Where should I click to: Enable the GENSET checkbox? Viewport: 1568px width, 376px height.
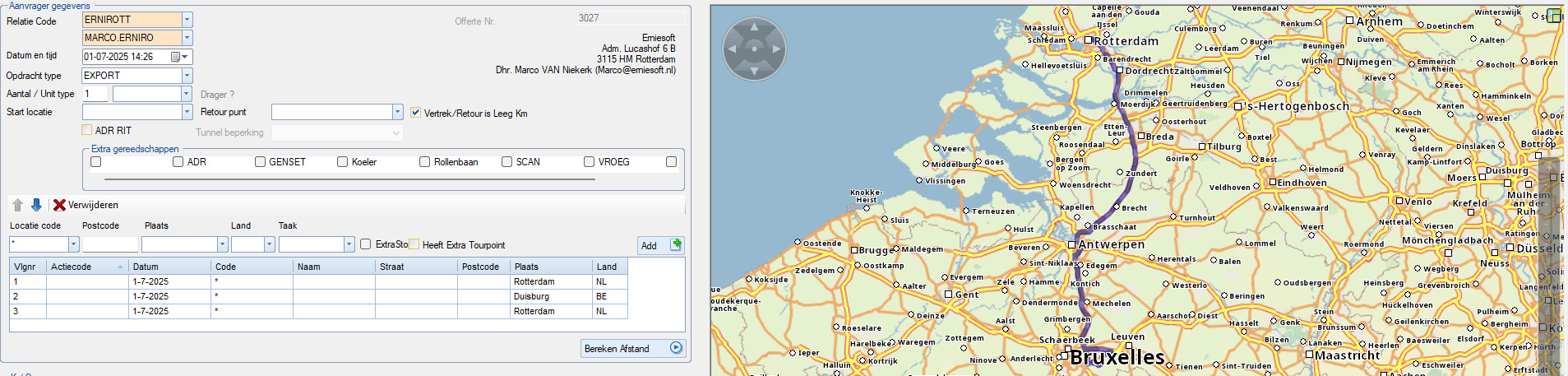(260, 162)
